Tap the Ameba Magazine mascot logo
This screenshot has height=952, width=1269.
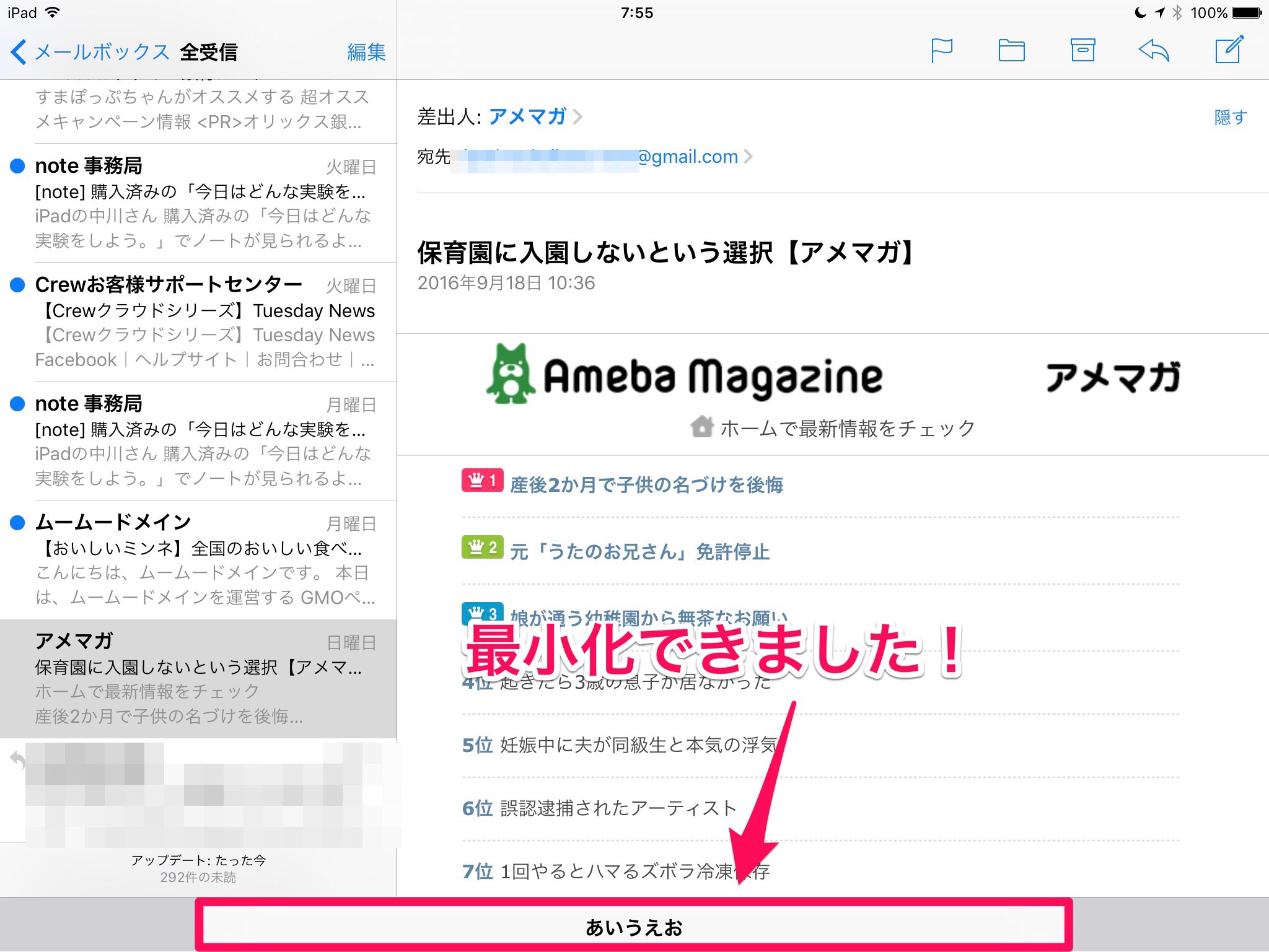[511, 375]
